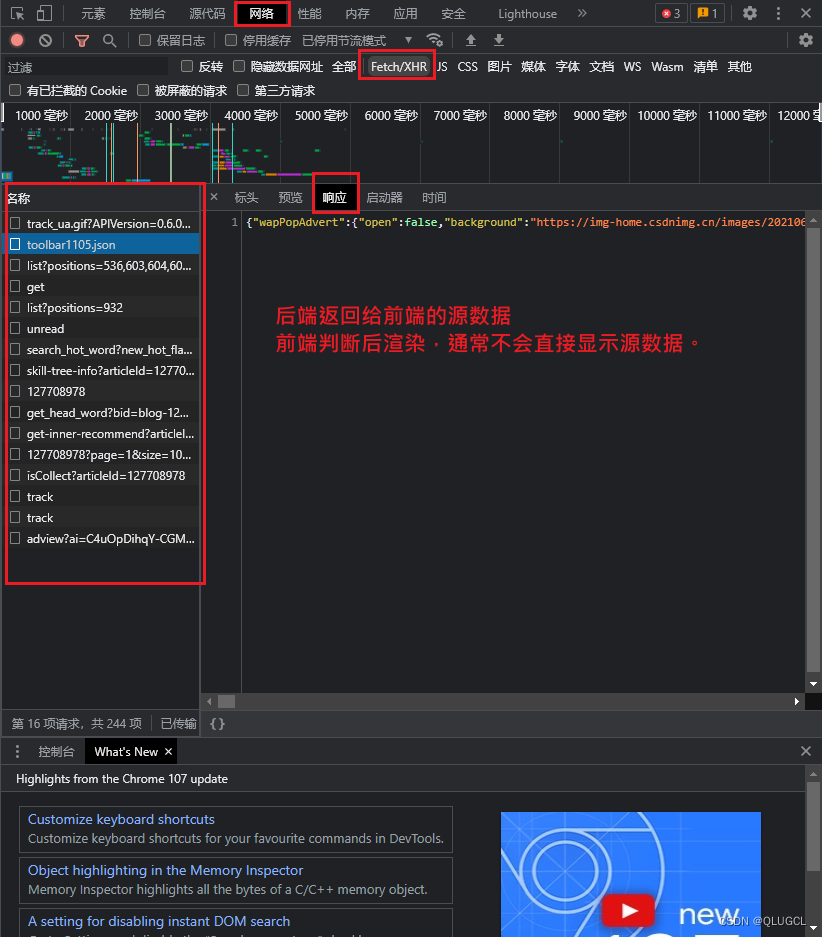Select request adview?ai=C4uOpDihqY-CGM...

102,539
